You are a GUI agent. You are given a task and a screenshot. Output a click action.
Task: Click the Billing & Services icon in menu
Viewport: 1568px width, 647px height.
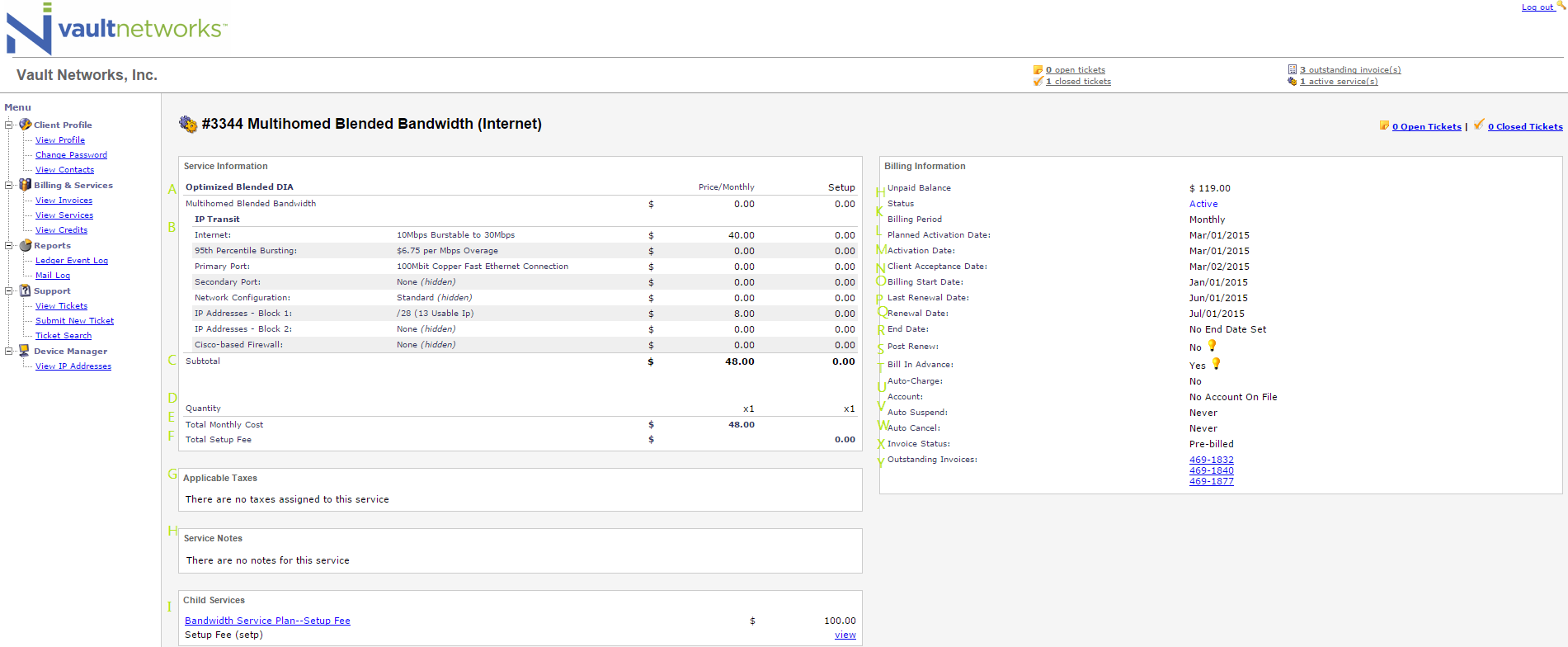(x=25, y=185)
